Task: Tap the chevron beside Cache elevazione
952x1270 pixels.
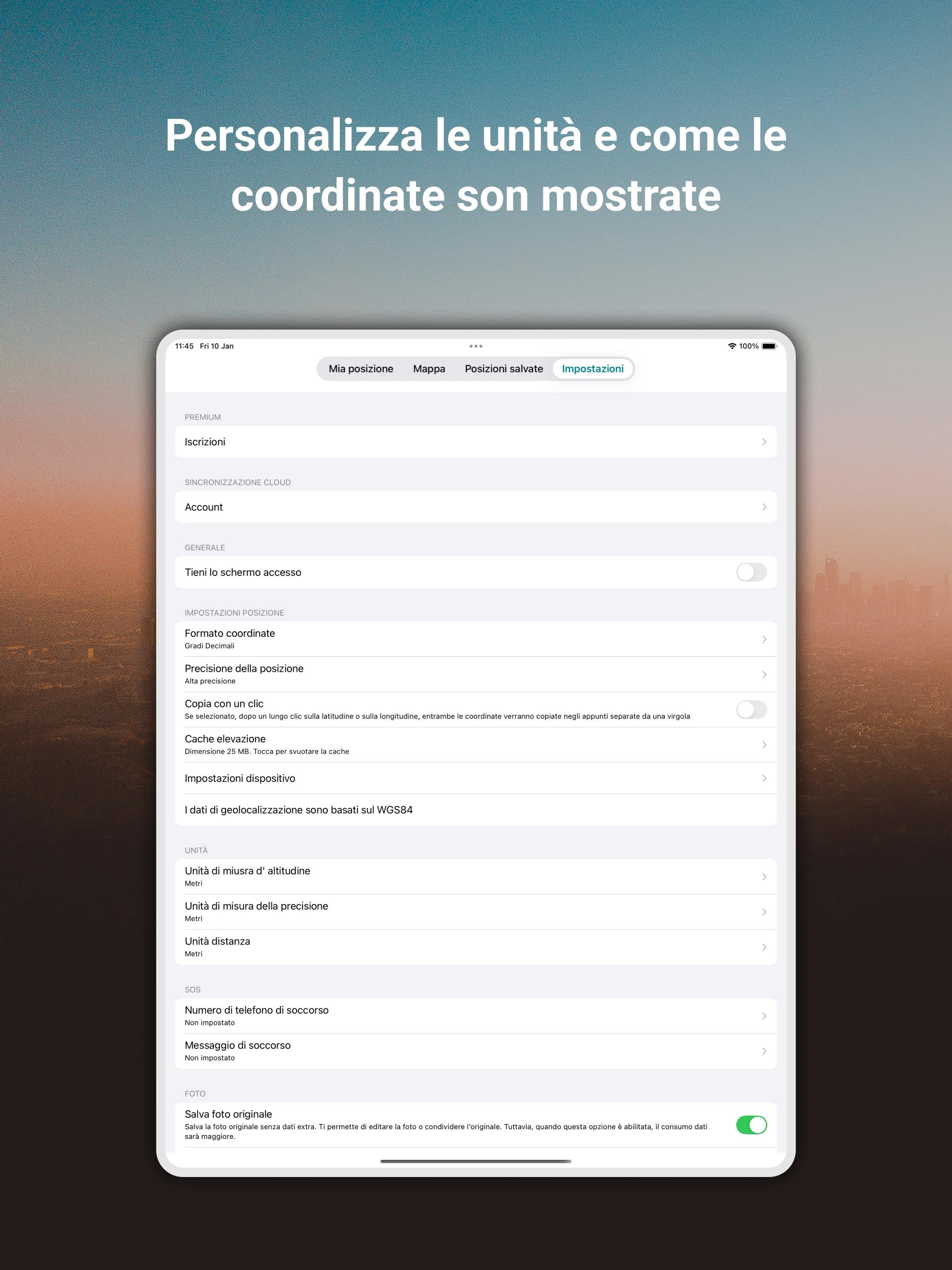Action: point(764,745)
